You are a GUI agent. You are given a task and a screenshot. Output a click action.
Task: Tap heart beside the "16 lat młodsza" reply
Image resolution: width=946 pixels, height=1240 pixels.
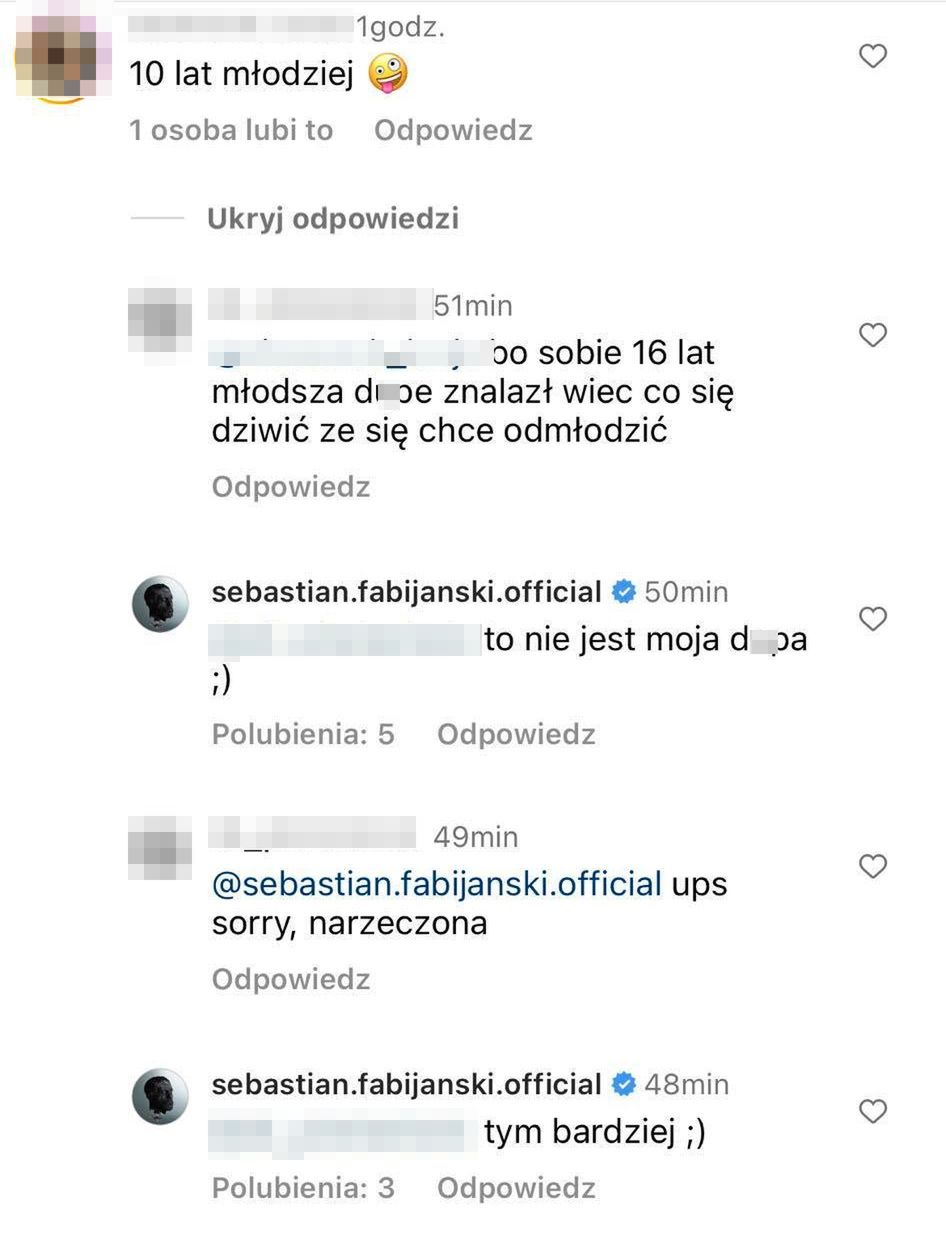(x=873, y=335)
